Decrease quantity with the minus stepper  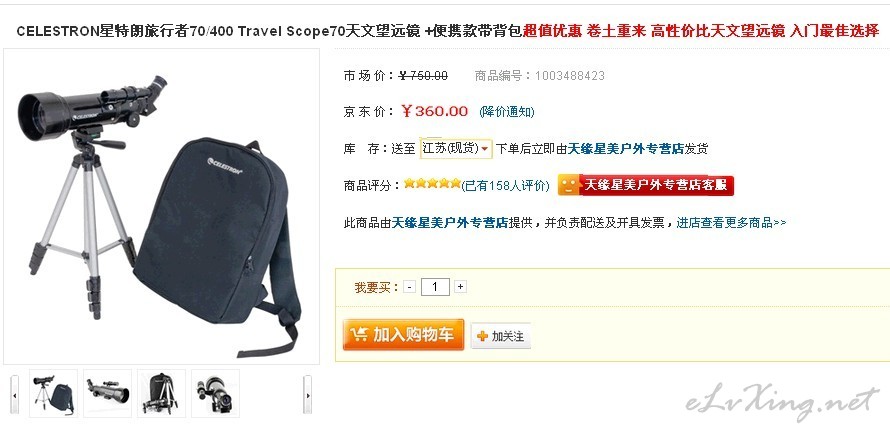pos(410,287)
